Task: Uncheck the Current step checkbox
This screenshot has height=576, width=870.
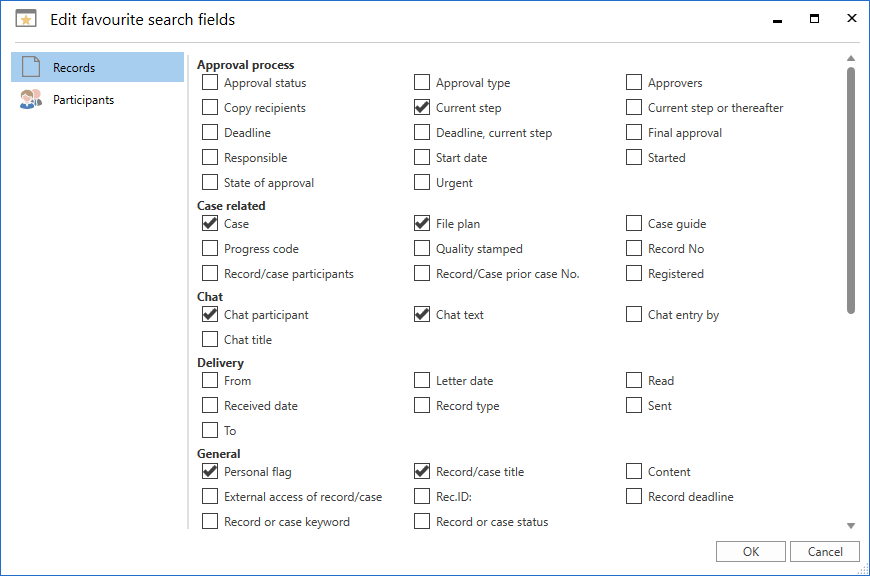Action: tap(422, 108)
